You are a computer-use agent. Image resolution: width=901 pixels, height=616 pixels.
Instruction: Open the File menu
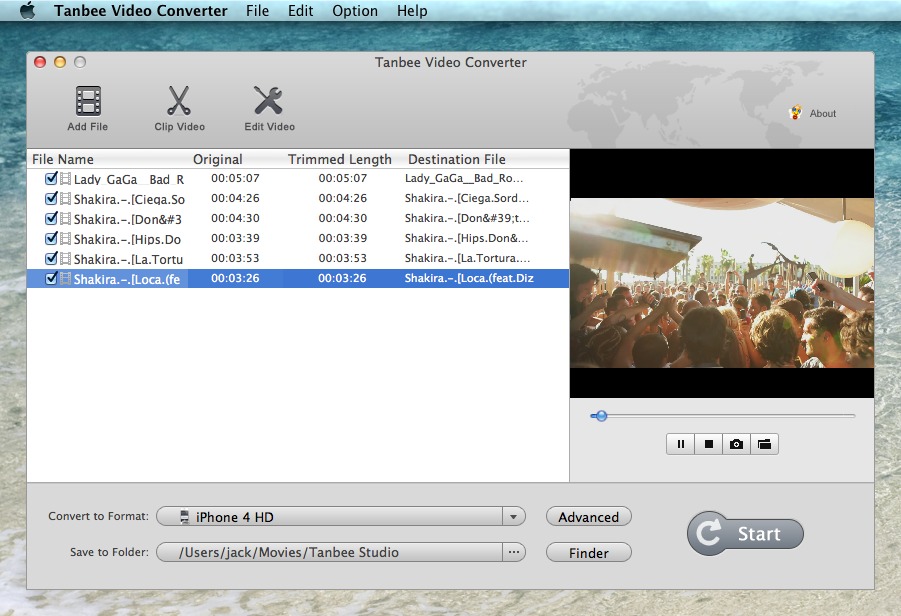257,11
